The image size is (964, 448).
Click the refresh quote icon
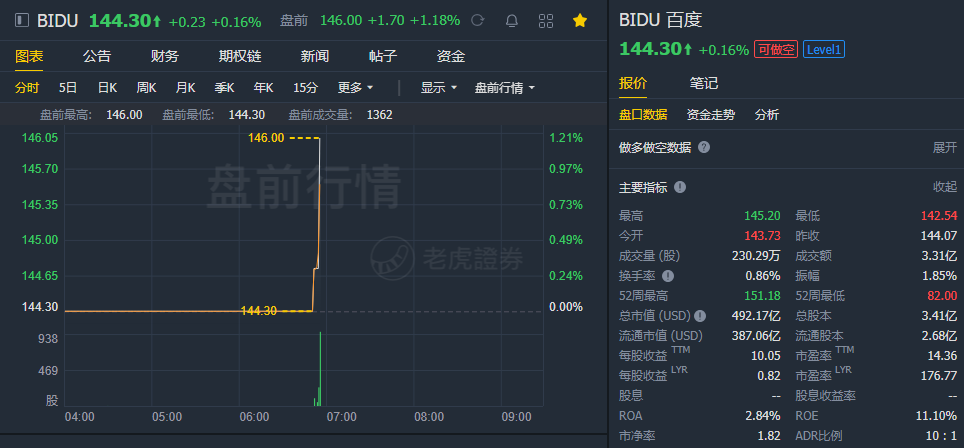click(478, 20)
